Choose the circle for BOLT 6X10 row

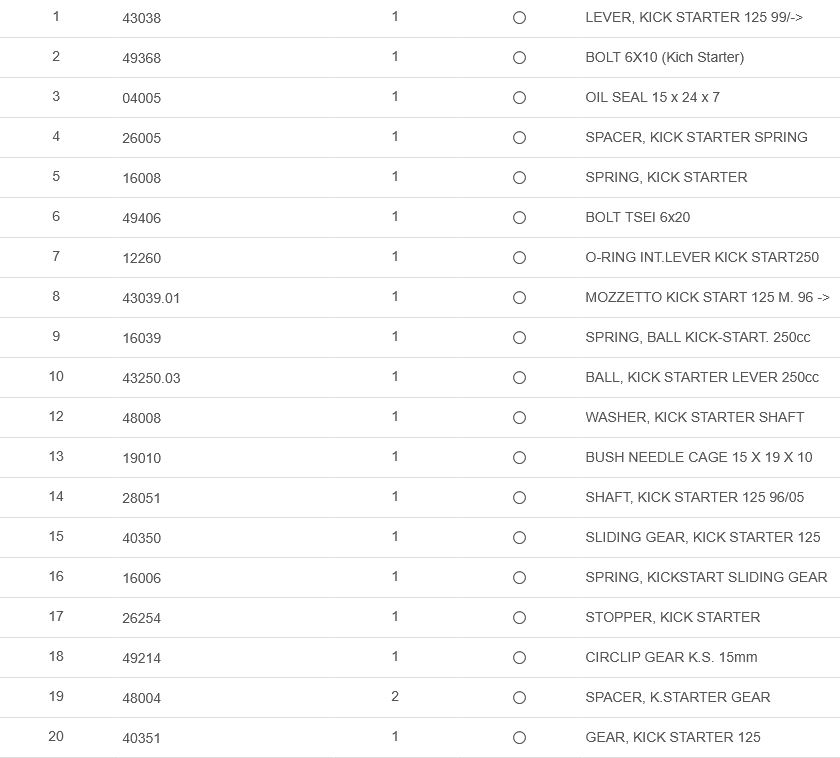[519, 58]
